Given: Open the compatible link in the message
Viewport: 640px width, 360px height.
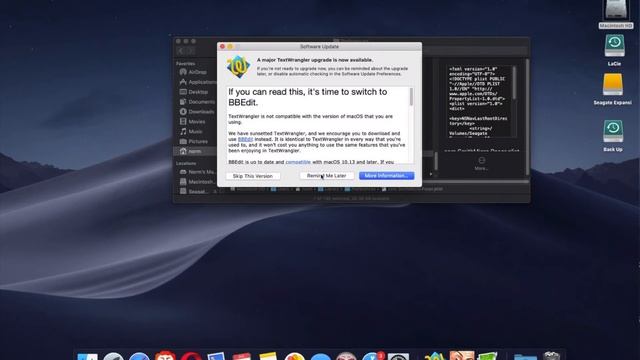Looking at the screenshot, I should (298, 162).
